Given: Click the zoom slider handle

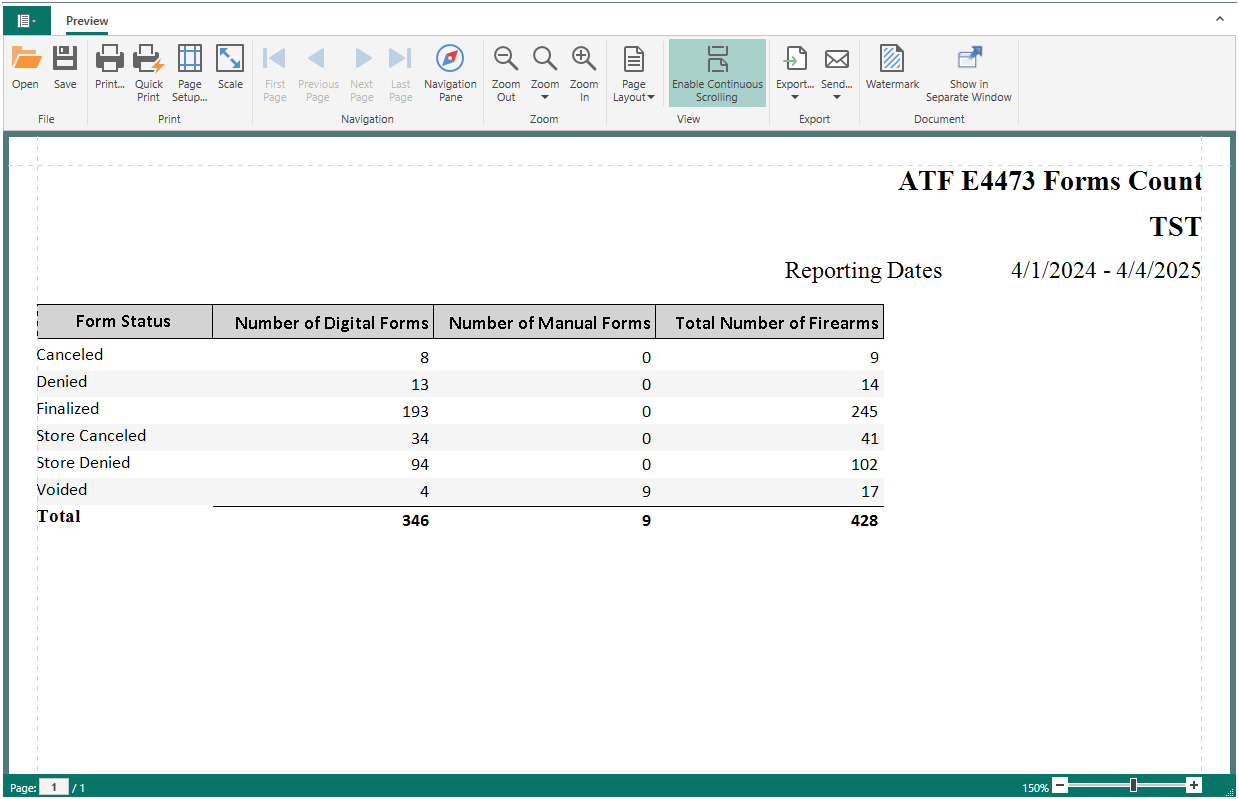Looking at the screenshot, I should click(1133, 786).
